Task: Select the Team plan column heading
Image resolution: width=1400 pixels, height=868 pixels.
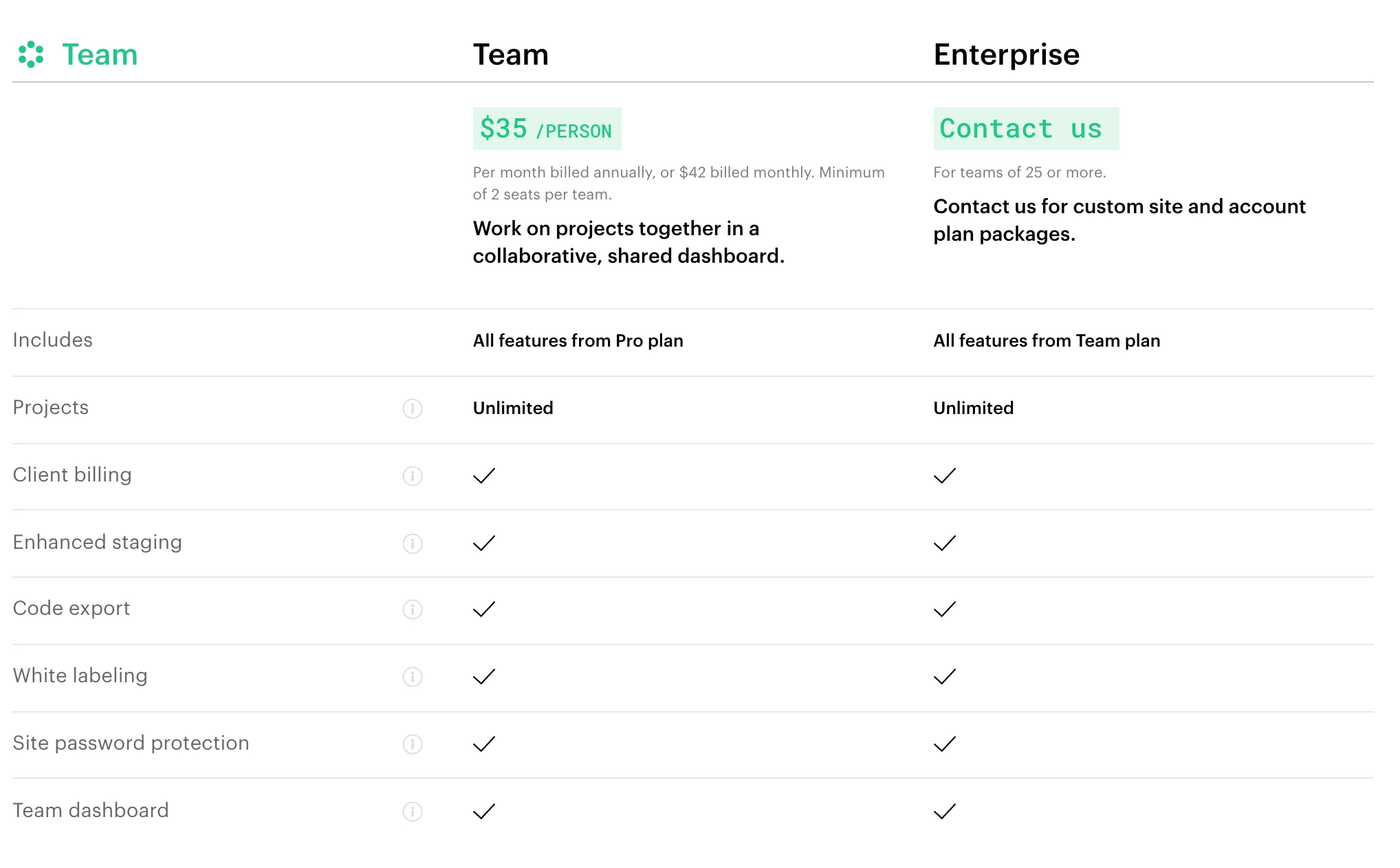Action: (511, 54)
